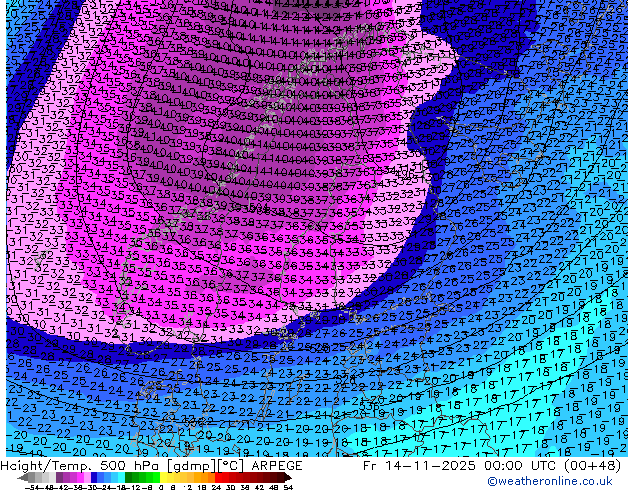The height and width of the screenshot is (490, 634).
Task: Click the '00:00 UTC' time in caption
Action: pos(521,466)
